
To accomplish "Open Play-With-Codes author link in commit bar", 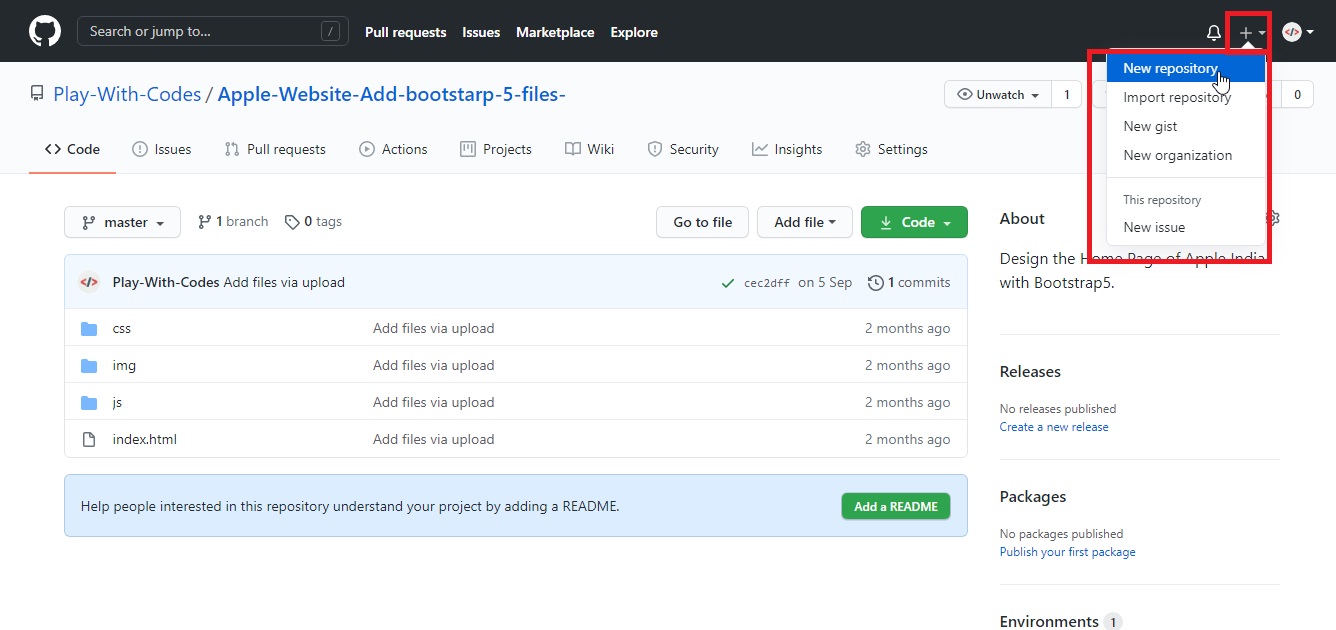I will tap(166, 282).
